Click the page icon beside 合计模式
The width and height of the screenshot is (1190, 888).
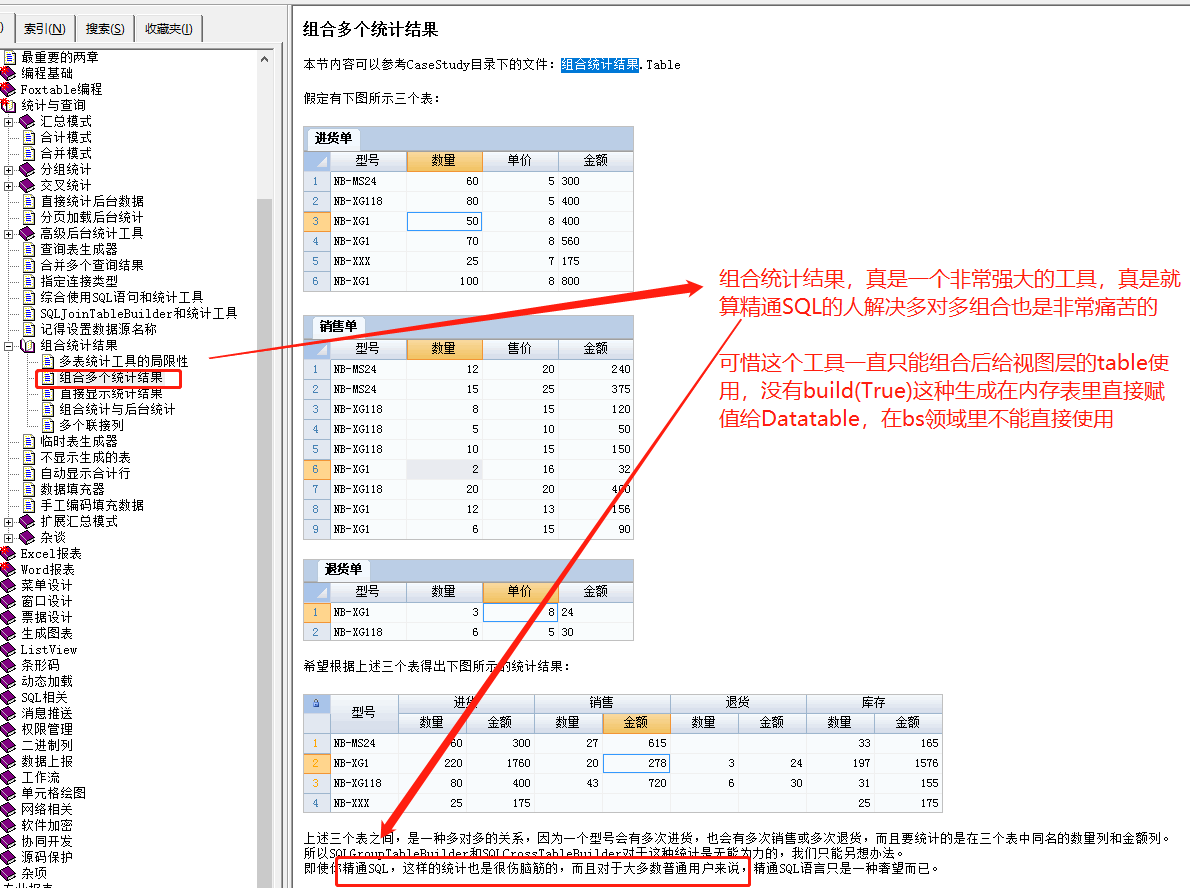(29, 137)
